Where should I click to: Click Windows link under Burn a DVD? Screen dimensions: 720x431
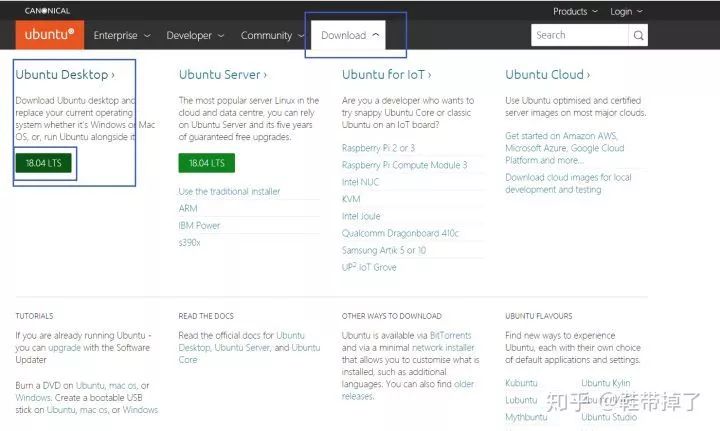[x=33, y=397]
